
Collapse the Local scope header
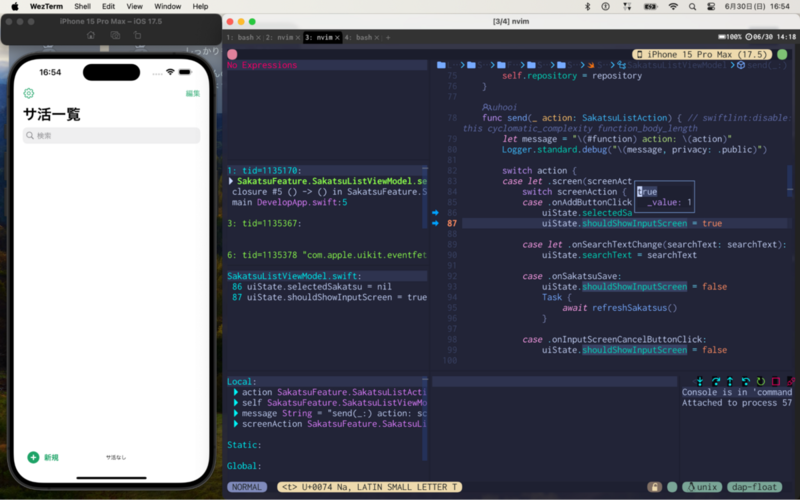[x=242, y=381]
